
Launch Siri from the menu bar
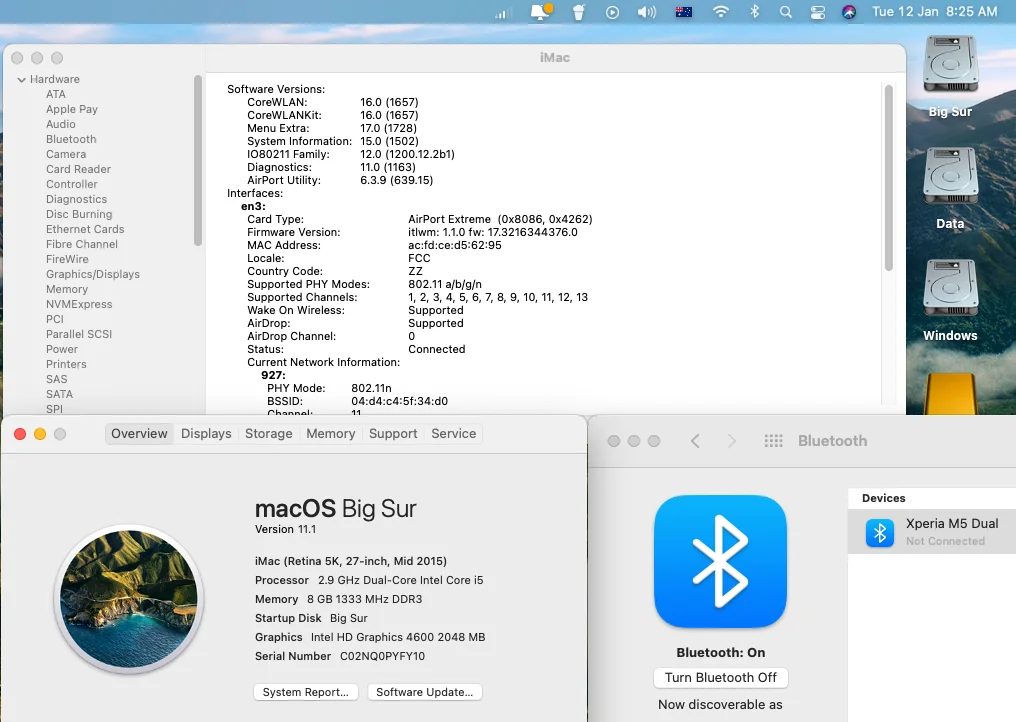pos(849,12)
